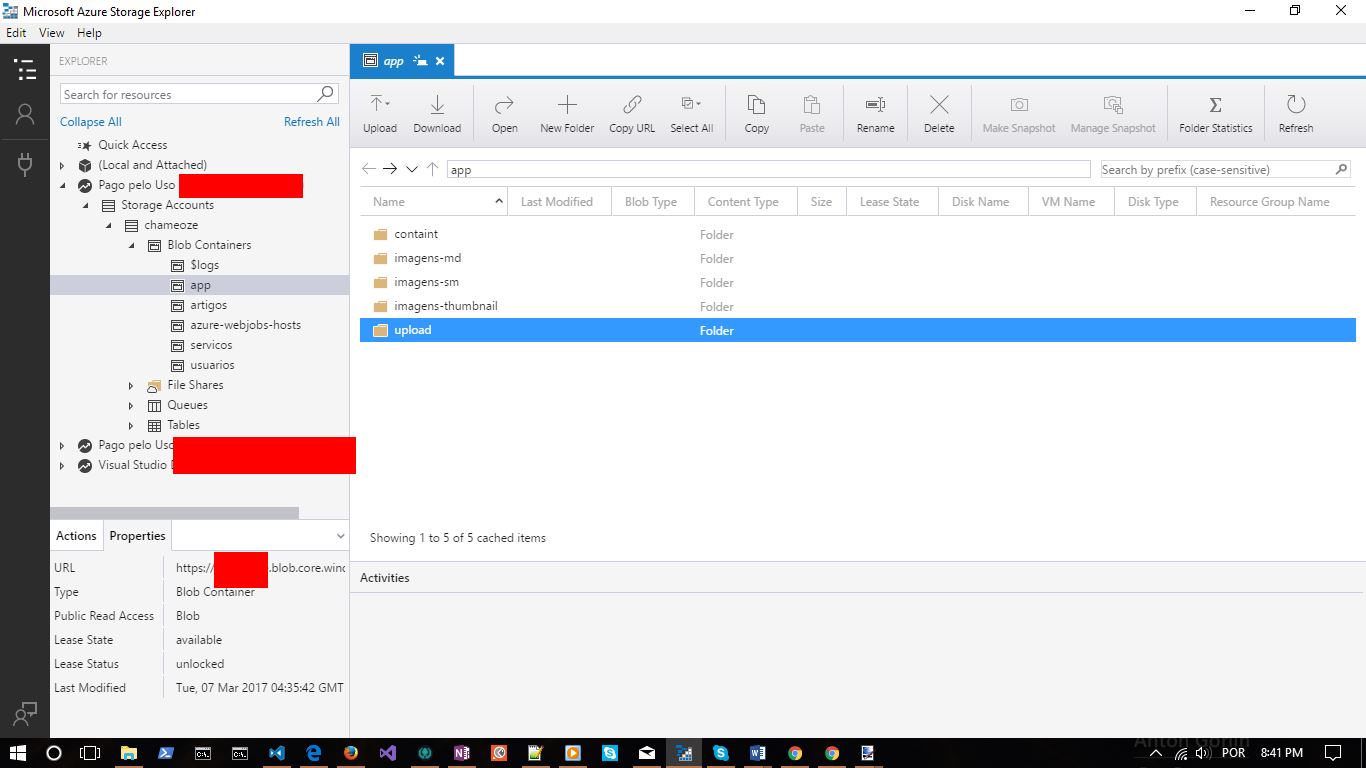Click the Copy toolbar button
Screen dimensions: 1366x768
[x=757, y=114]
